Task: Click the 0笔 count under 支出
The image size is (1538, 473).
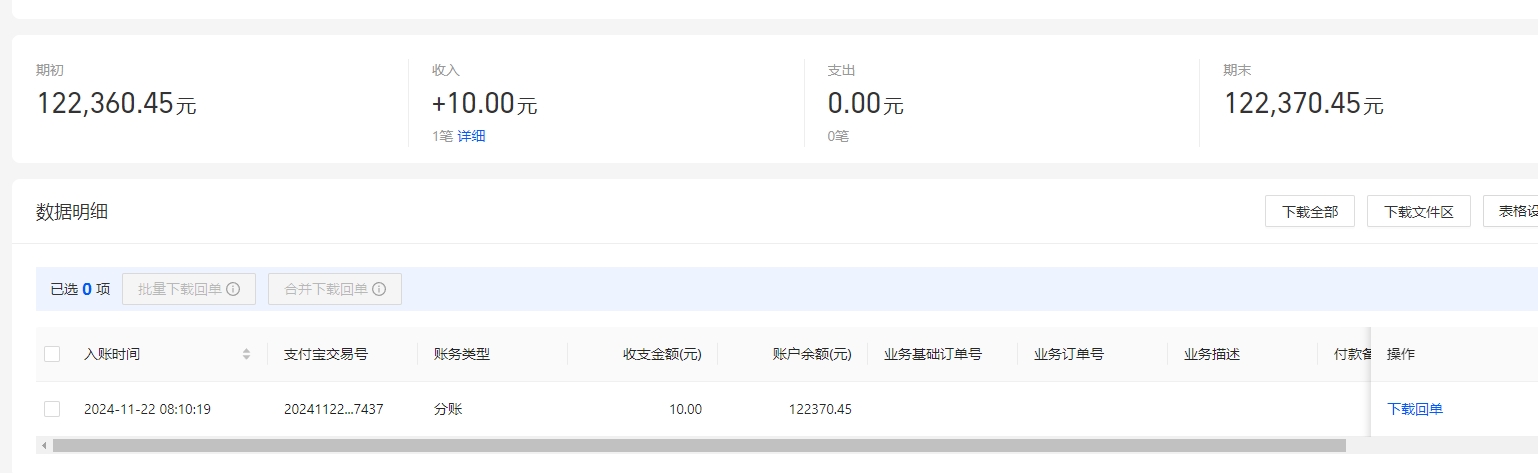Action: click(x=838, y=136)
